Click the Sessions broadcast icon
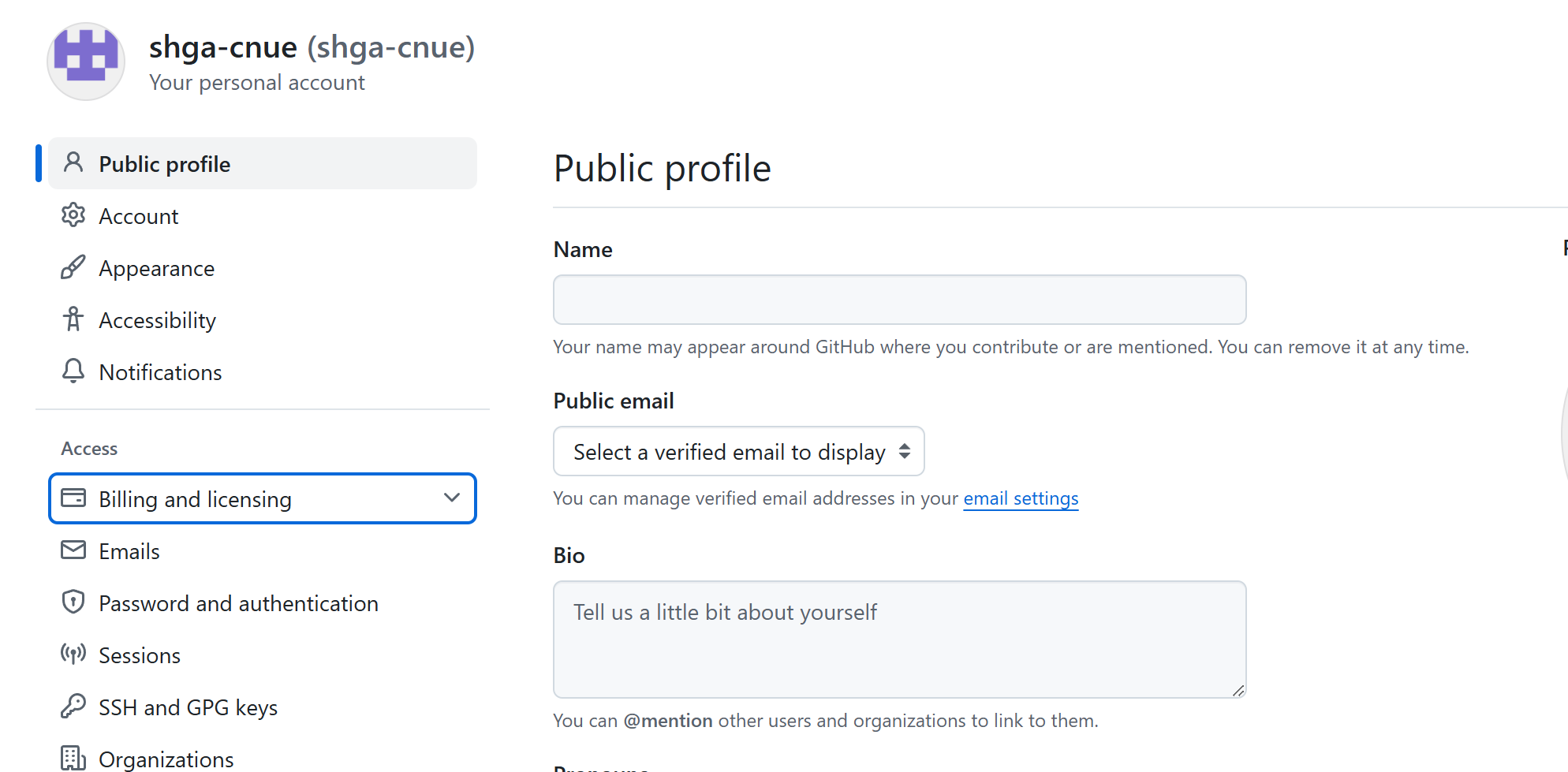This screenshot has height=772, width=1568. [73, 654]
